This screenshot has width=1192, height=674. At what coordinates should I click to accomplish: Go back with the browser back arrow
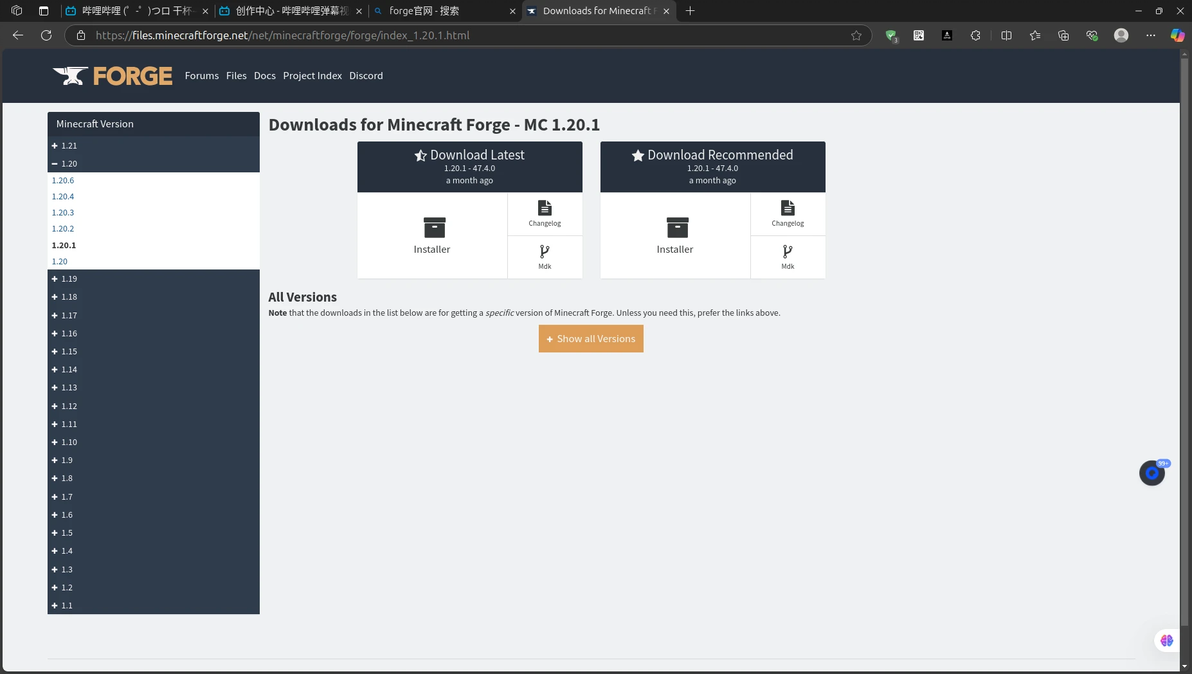point(18,35)
